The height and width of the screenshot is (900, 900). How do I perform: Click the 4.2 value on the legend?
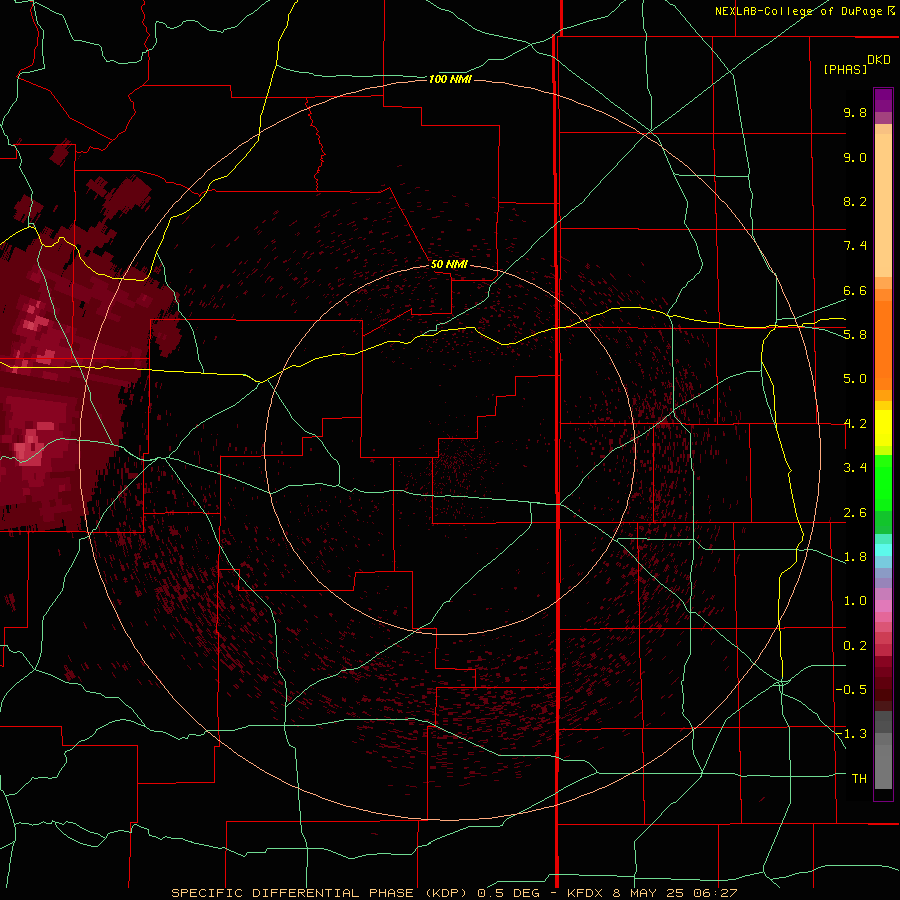855,424
